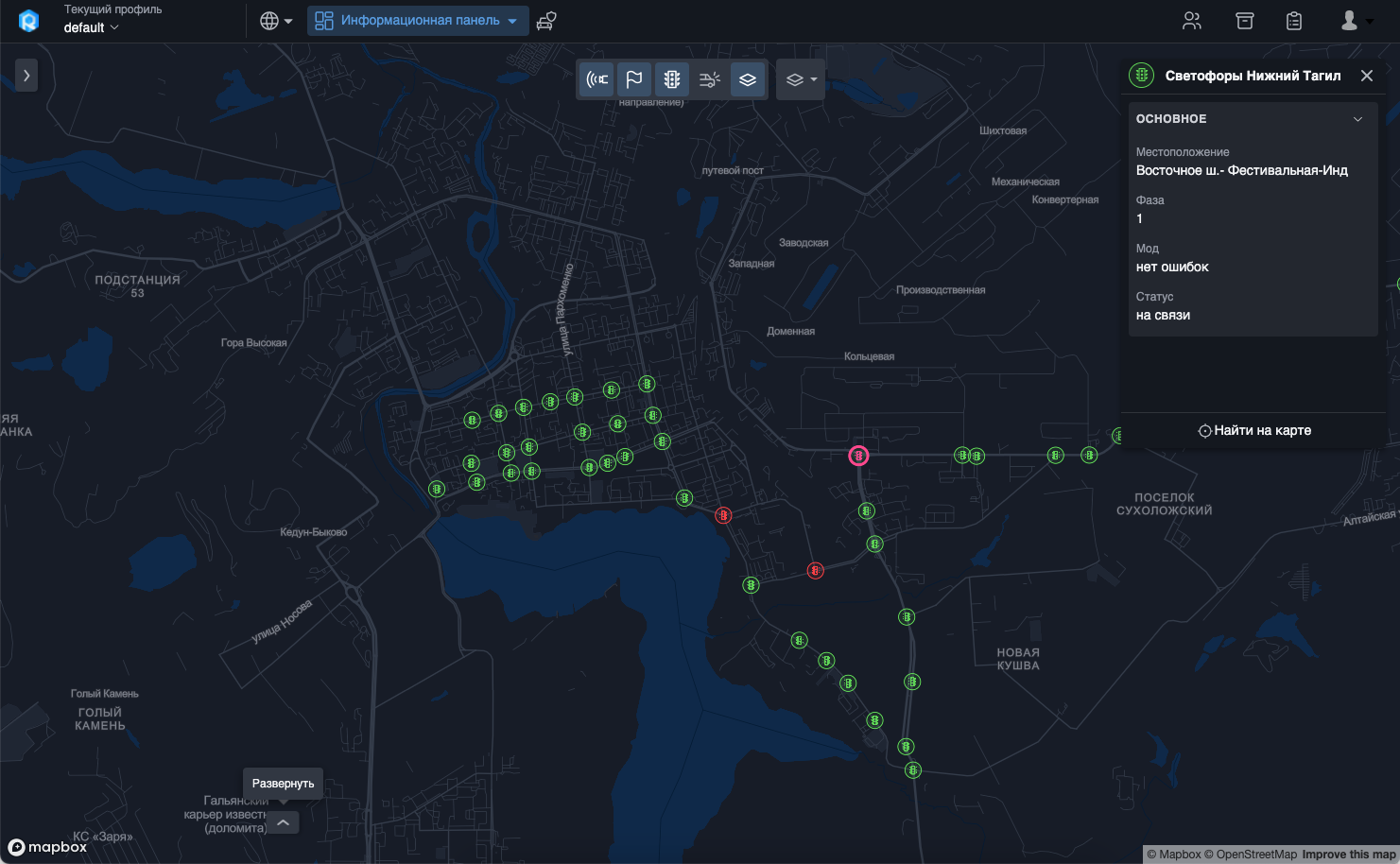Click the Развернуть expand chevron button
This screenshot has height=864, width=1400.
coord(284,822)
